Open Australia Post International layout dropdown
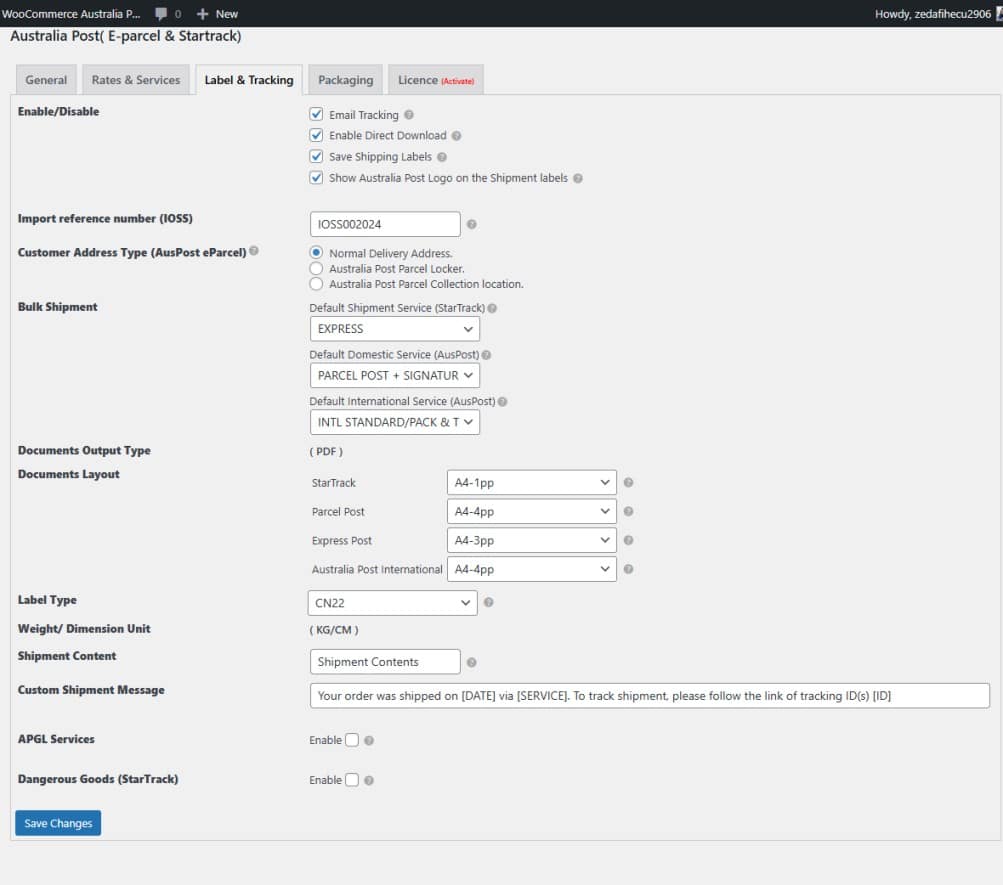This screenshot has height=885, width=1003. click(532, 569)
